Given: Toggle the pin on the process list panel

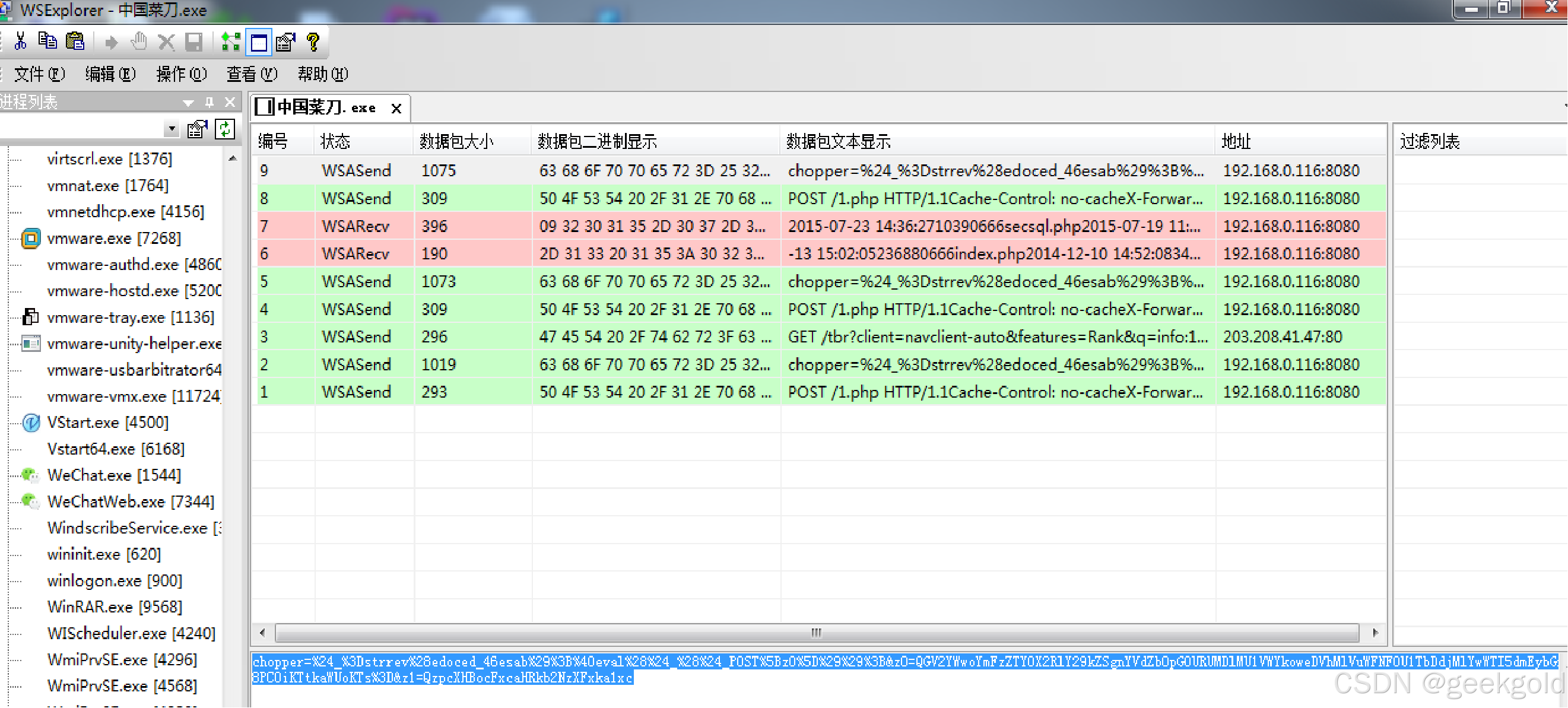Looking at the screenshot, I should point(210,102).
